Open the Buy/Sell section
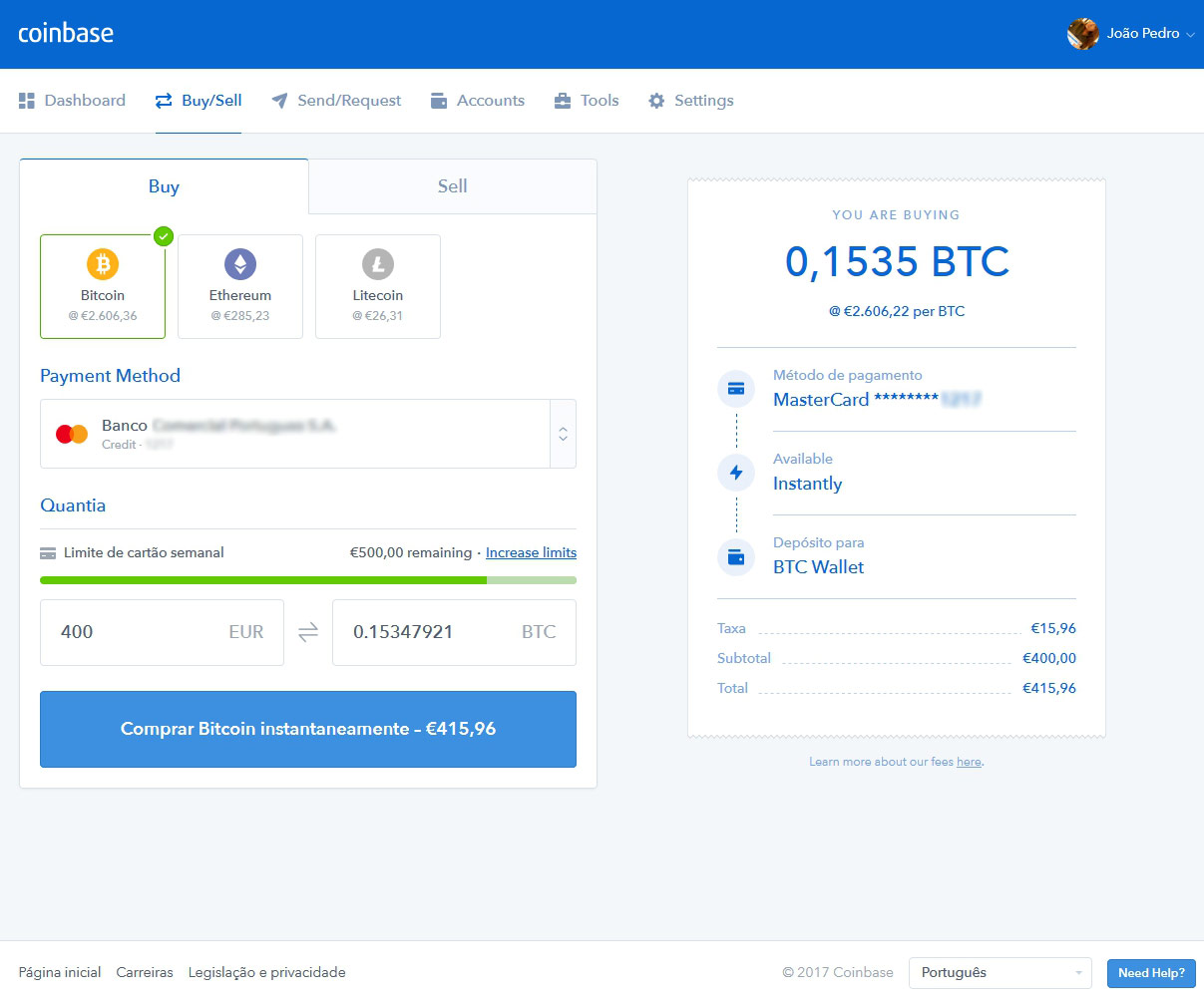1204x1003 pixels. tap(199, 101)
